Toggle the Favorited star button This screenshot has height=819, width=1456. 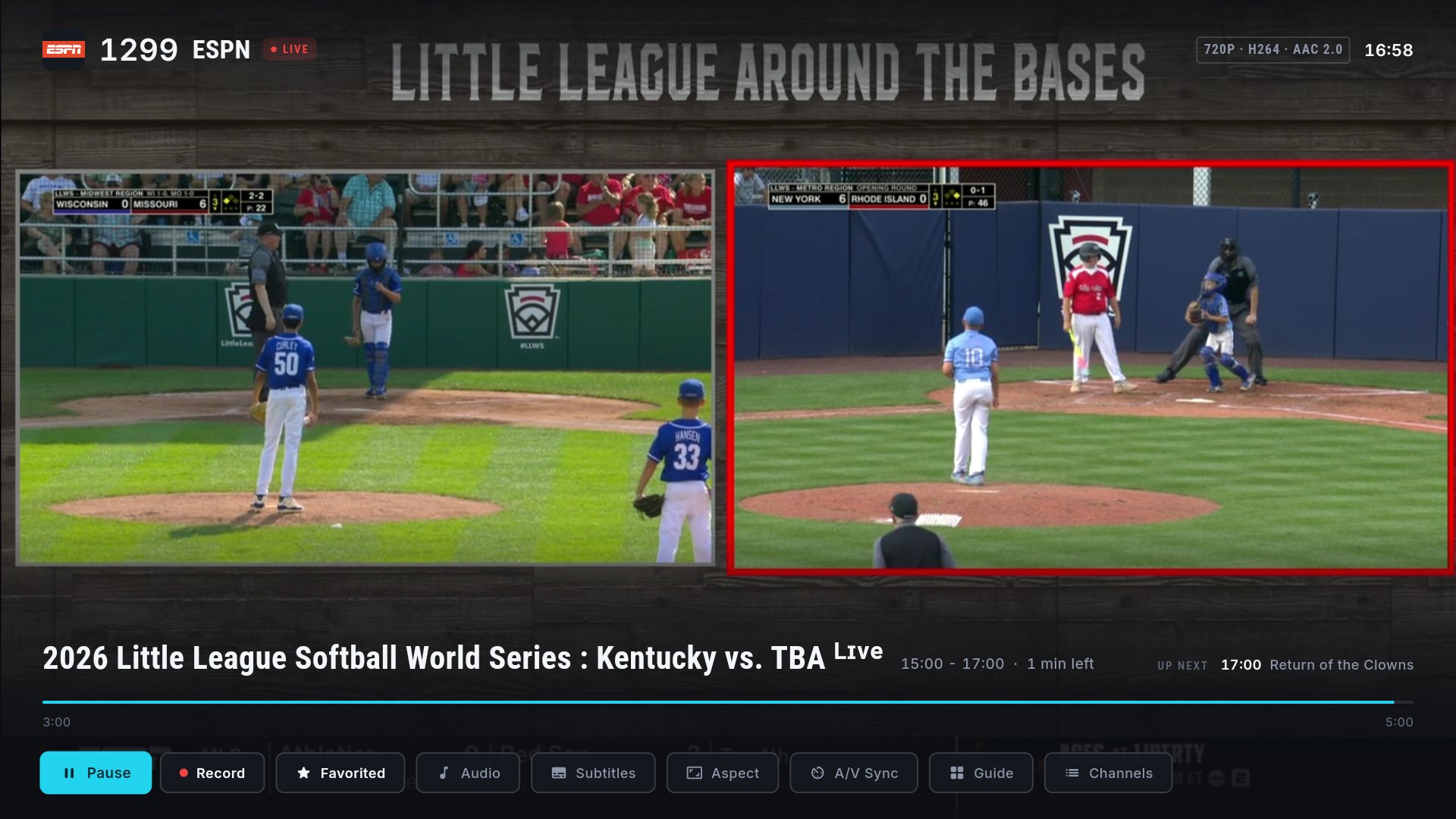[340, 773]
